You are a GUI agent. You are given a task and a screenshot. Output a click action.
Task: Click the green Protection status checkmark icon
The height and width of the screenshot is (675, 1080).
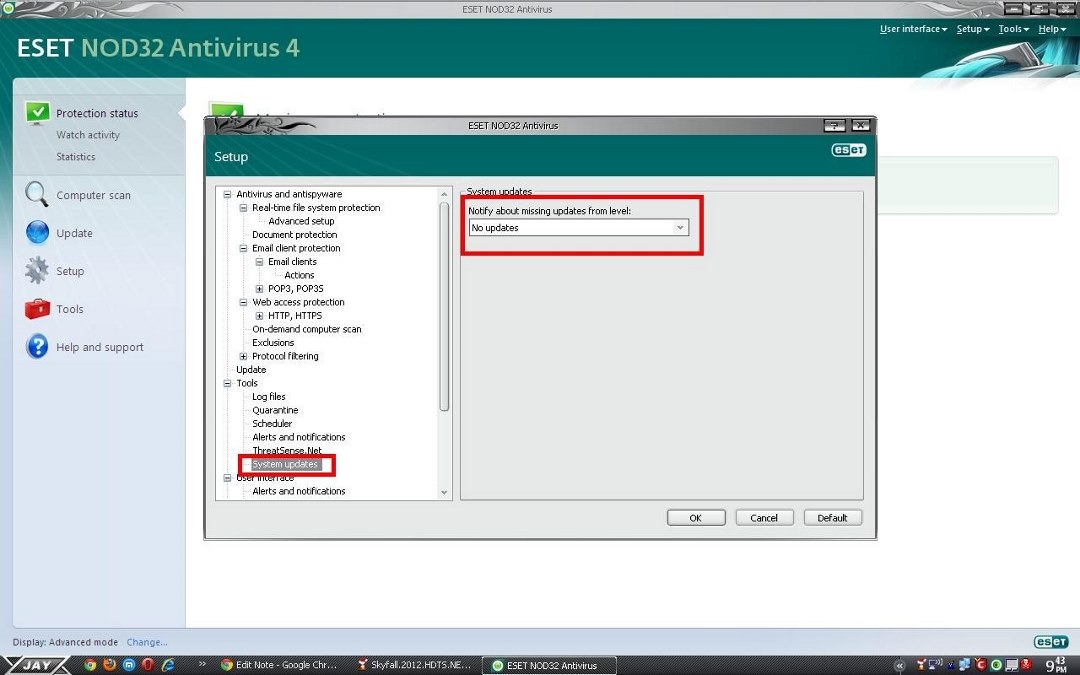pos(37,112)
